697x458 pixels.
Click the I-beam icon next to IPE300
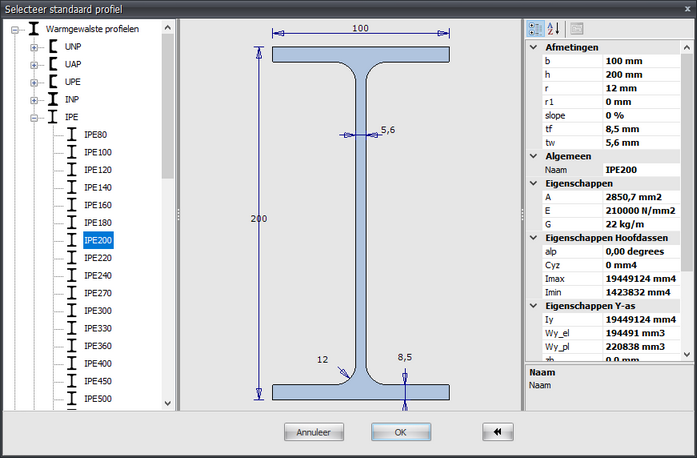[72, 310]
